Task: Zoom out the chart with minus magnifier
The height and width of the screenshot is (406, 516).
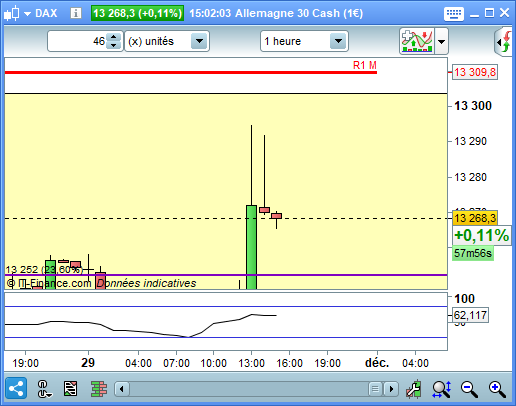Action: (x=469, y=389)
